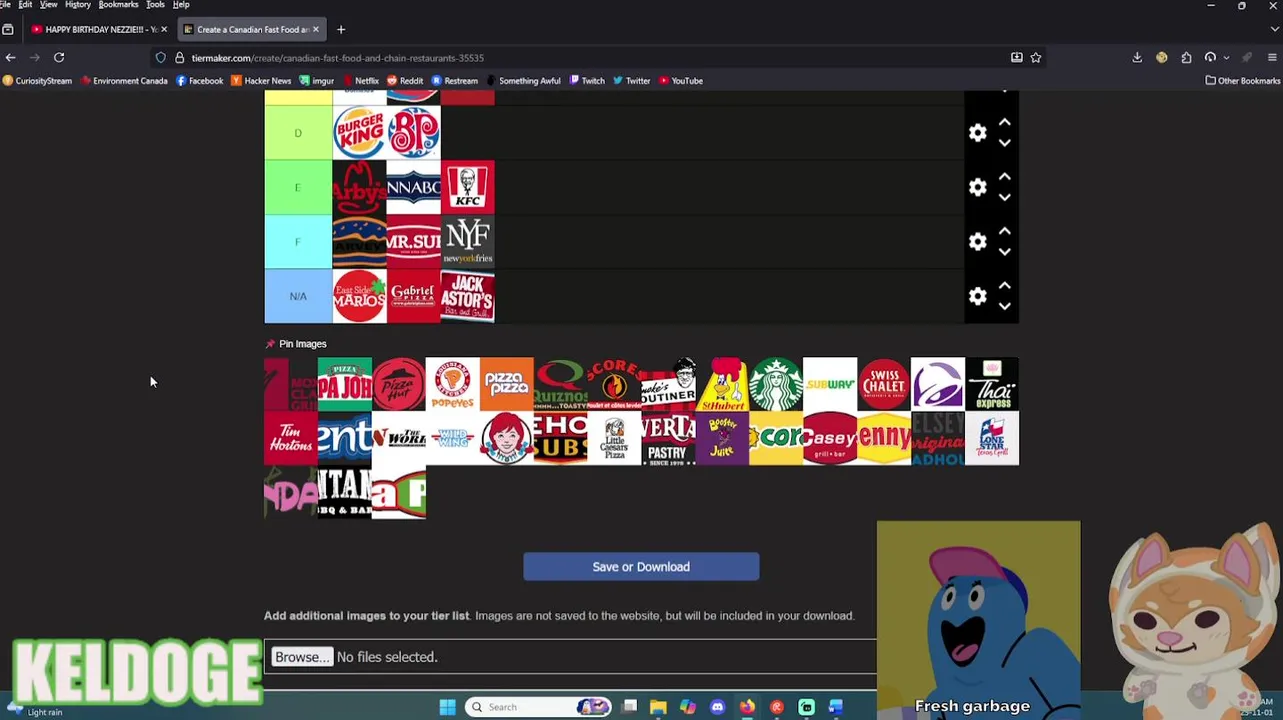This screenshot has width=1283, height=720.
Task: Reload the tiermaker page
Action: point(59,58)
